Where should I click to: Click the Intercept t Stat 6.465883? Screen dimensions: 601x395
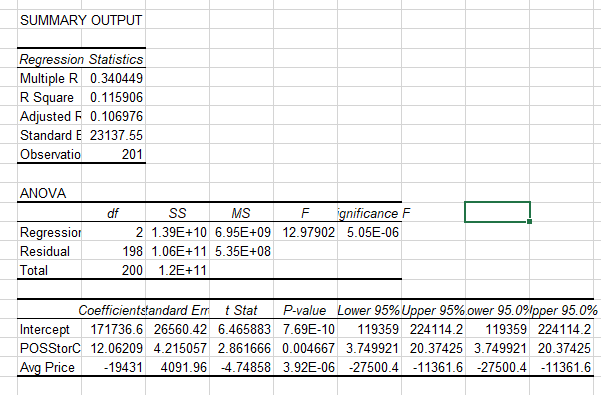click(244, 329)
